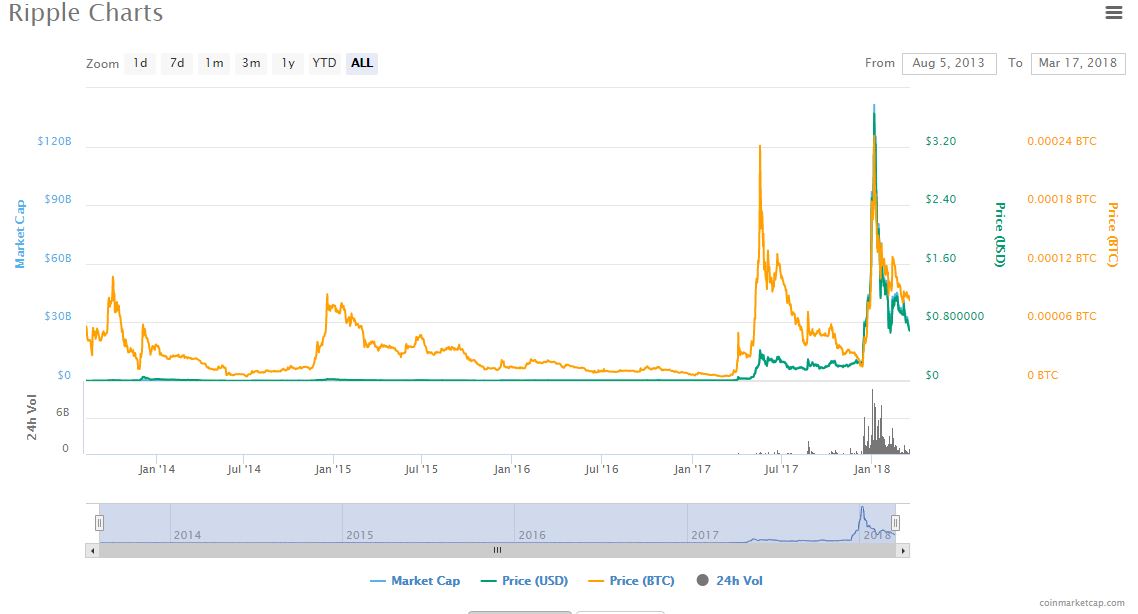Image resolution: width=1138 pixels, height=614 pixels.
Task: Toggle Market Cap series in legend
Action: (415, 581)
